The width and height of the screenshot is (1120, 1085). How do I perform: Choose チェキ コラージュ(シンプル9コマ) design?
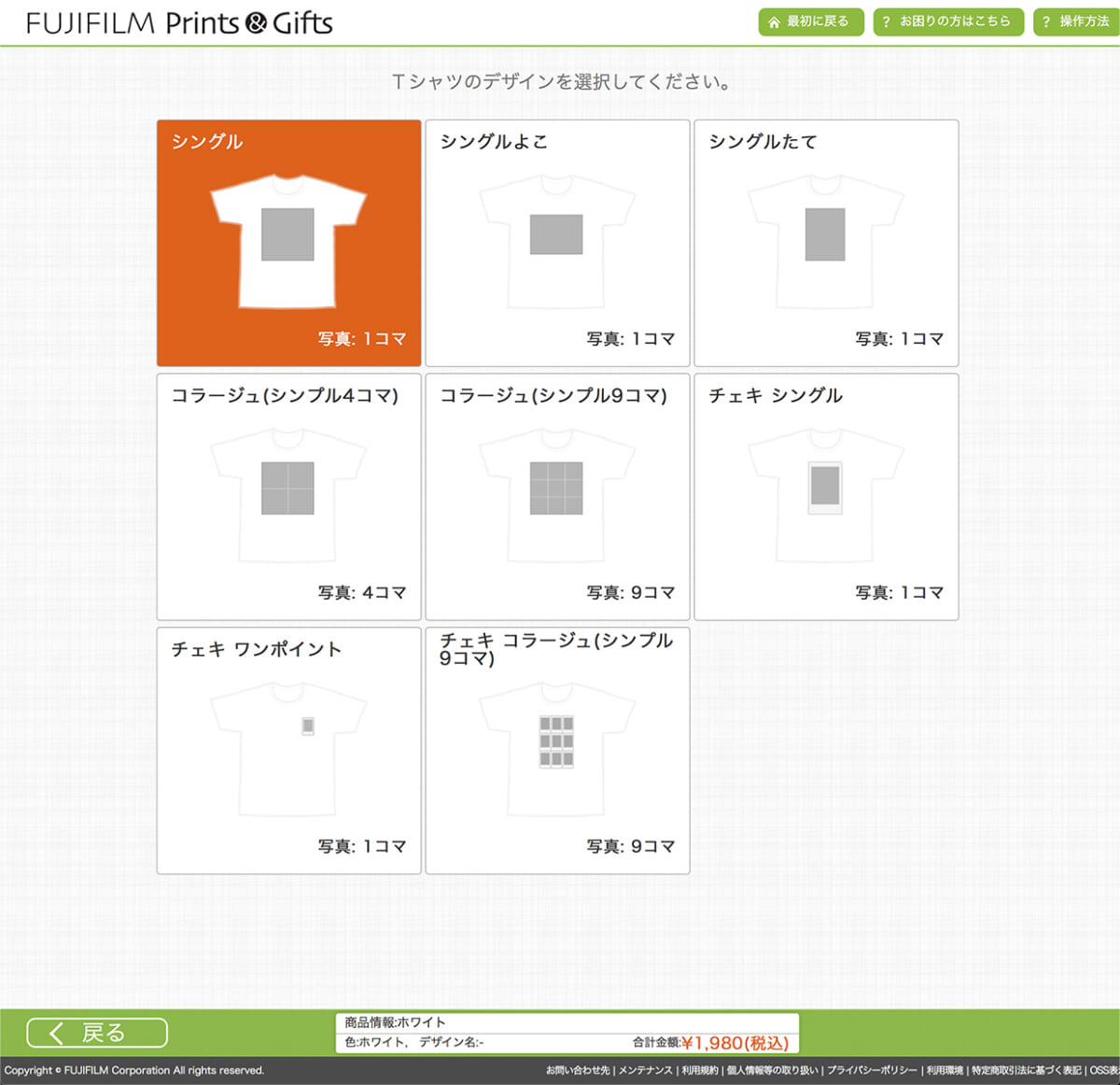557,751
